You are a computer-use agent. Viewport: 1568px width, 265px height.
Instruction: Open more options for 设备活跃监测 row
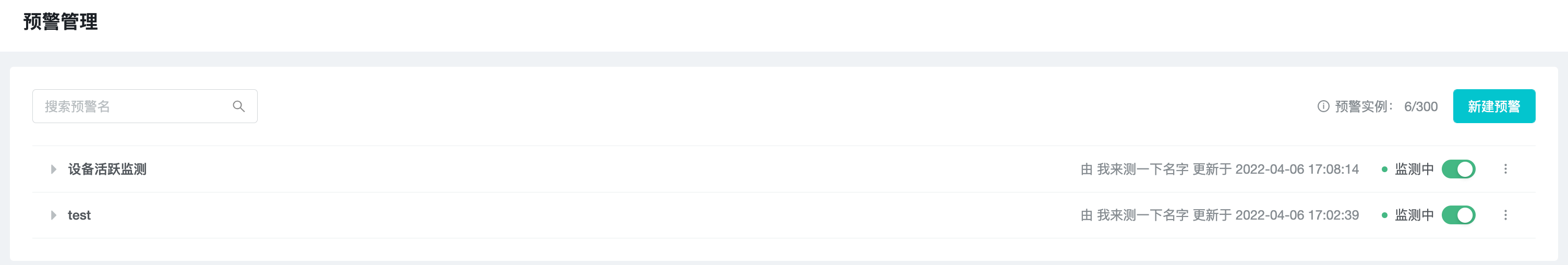[1505, 170]
